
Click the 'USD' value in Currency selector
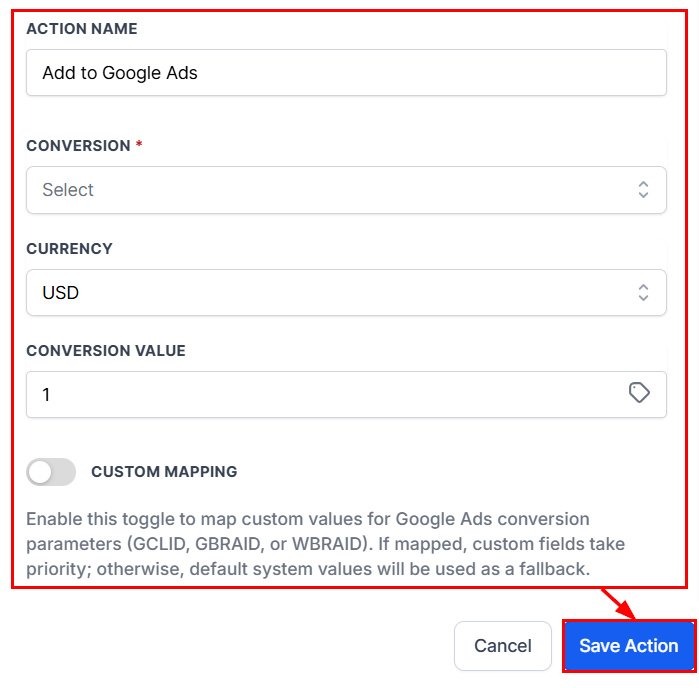pos(61,293)
